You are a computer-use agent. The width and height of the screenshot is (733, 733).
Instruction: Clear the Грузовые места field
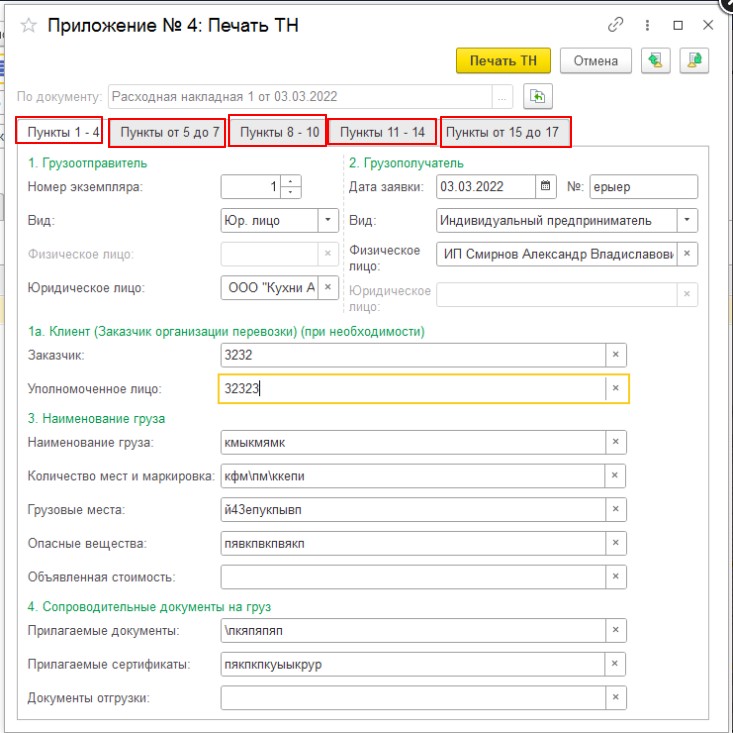[x=616, y=509]
